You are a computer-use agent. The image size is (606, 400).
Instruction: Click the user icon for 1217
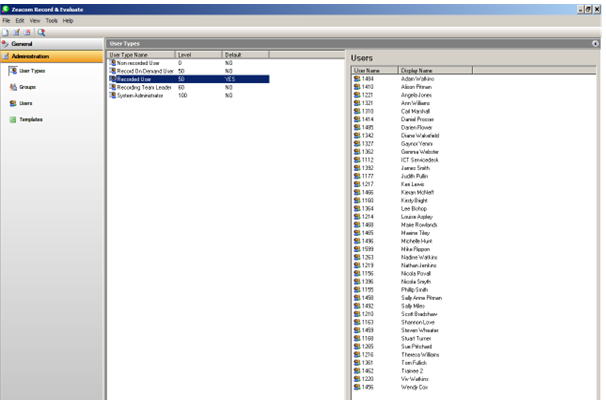coord(357,184)
